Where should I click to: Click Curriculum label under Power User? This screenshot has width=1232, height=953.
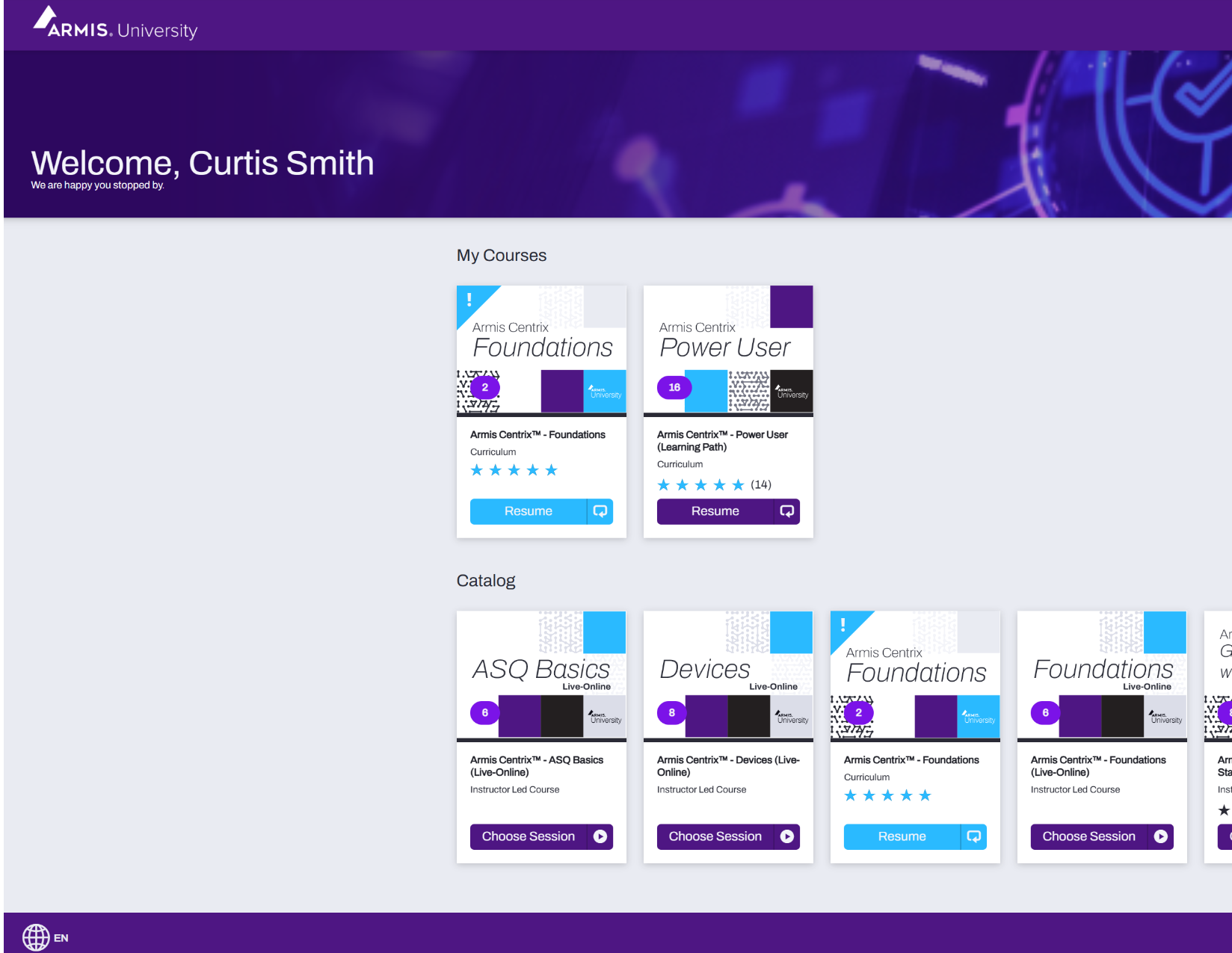(x=680, y=464)
